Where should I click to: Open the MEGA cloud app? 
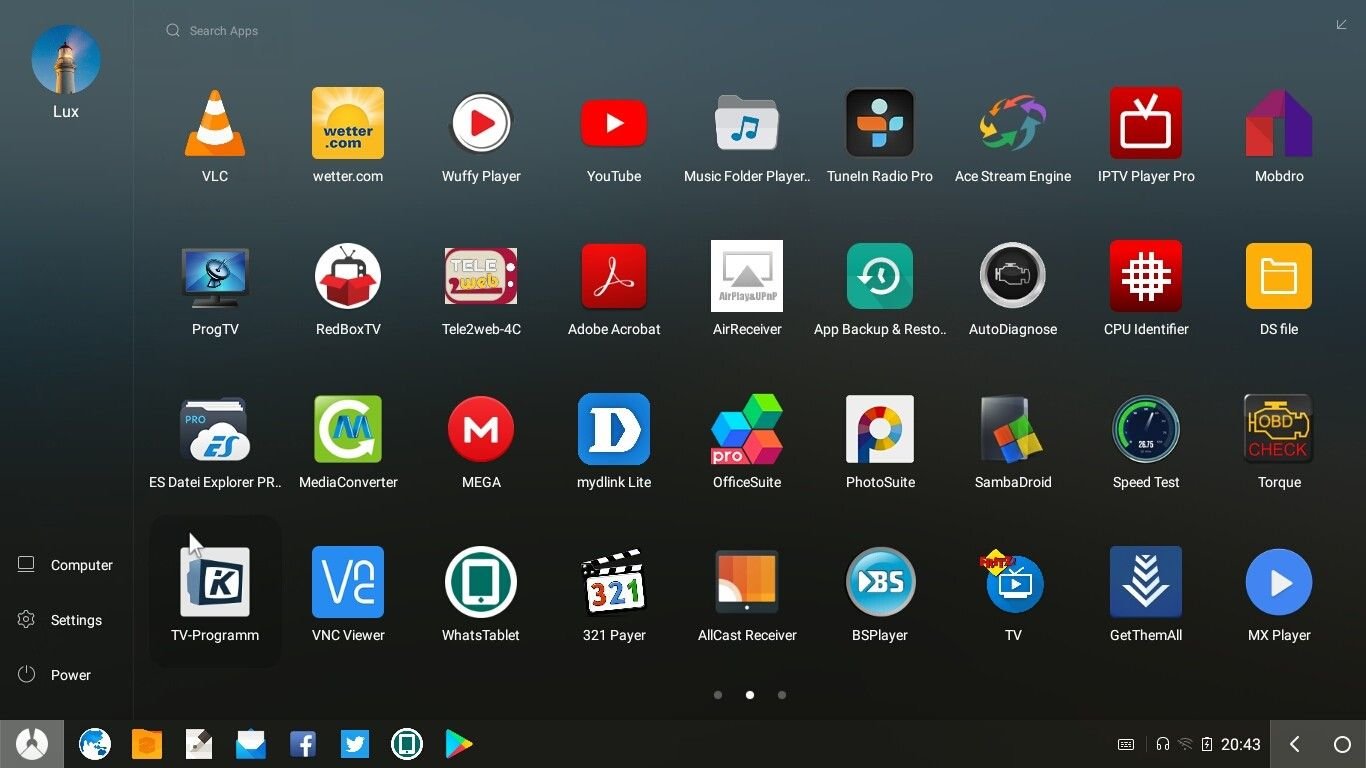[x=481, y=429]
